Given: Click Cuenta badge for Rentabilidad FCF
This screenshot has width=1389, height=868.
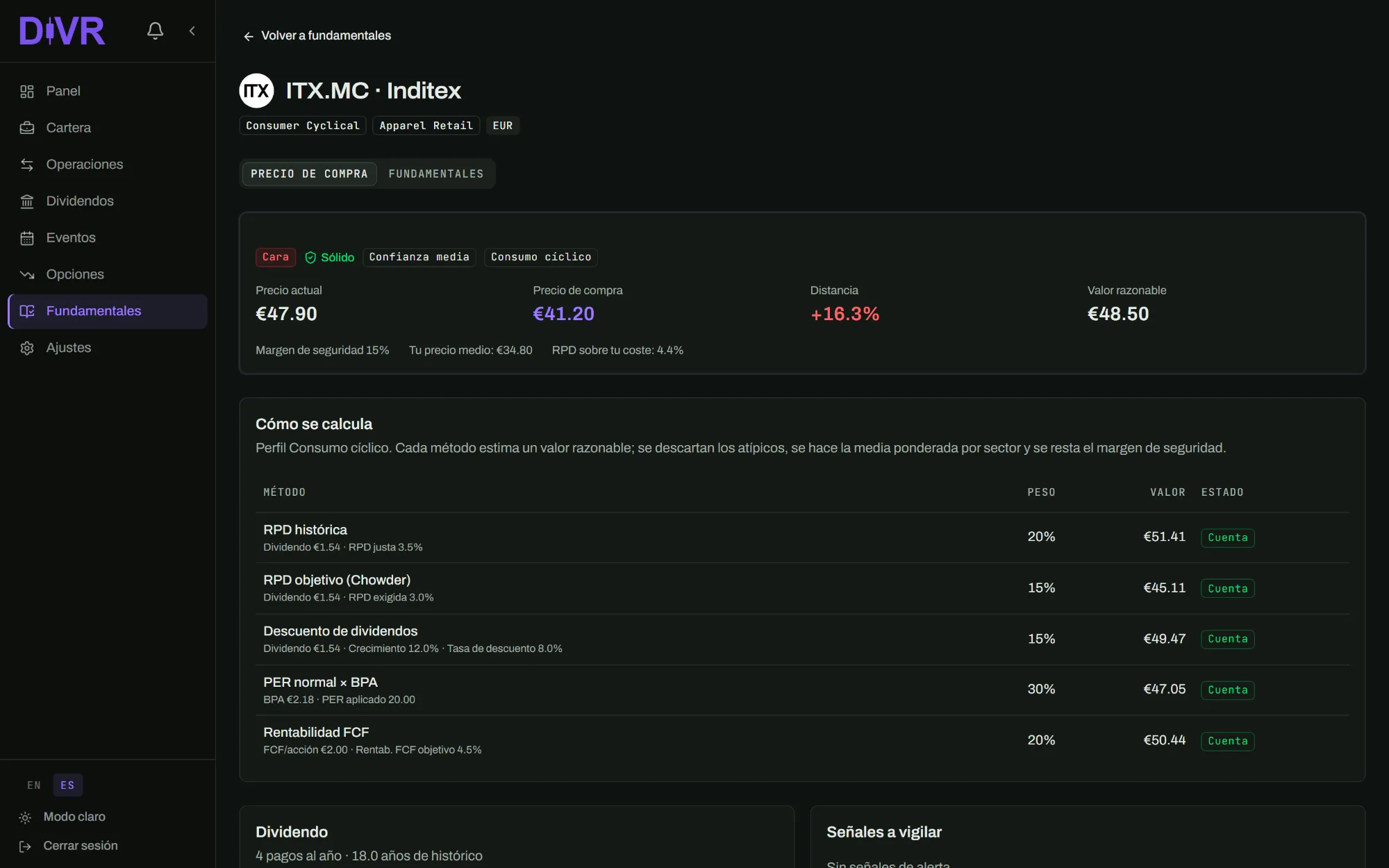Looking at the screenshot, I should 1227,741.
